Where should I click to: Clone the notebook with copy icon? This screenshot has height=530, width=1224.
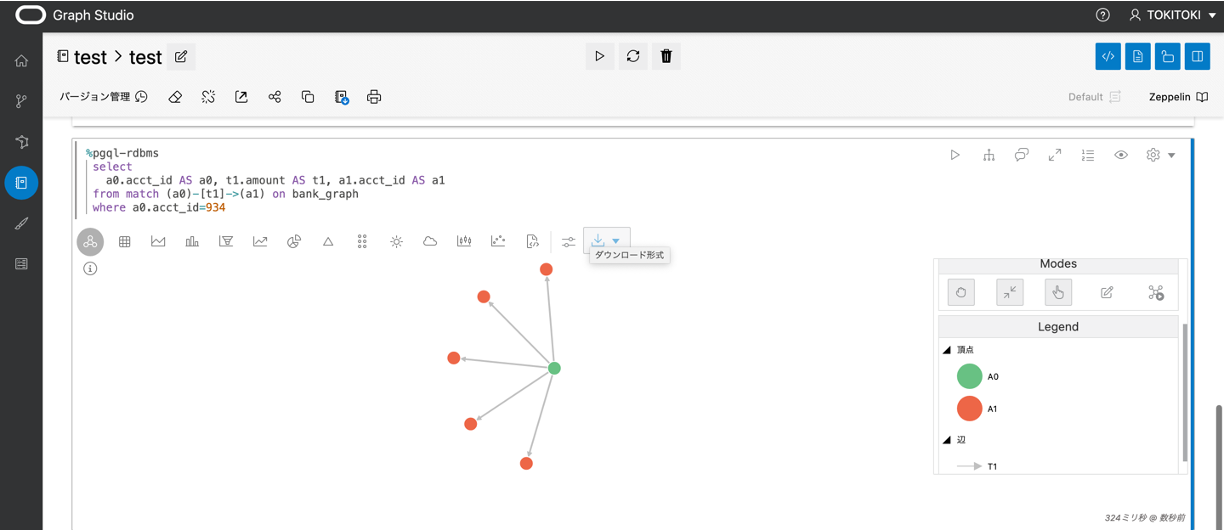click(308, 97)
